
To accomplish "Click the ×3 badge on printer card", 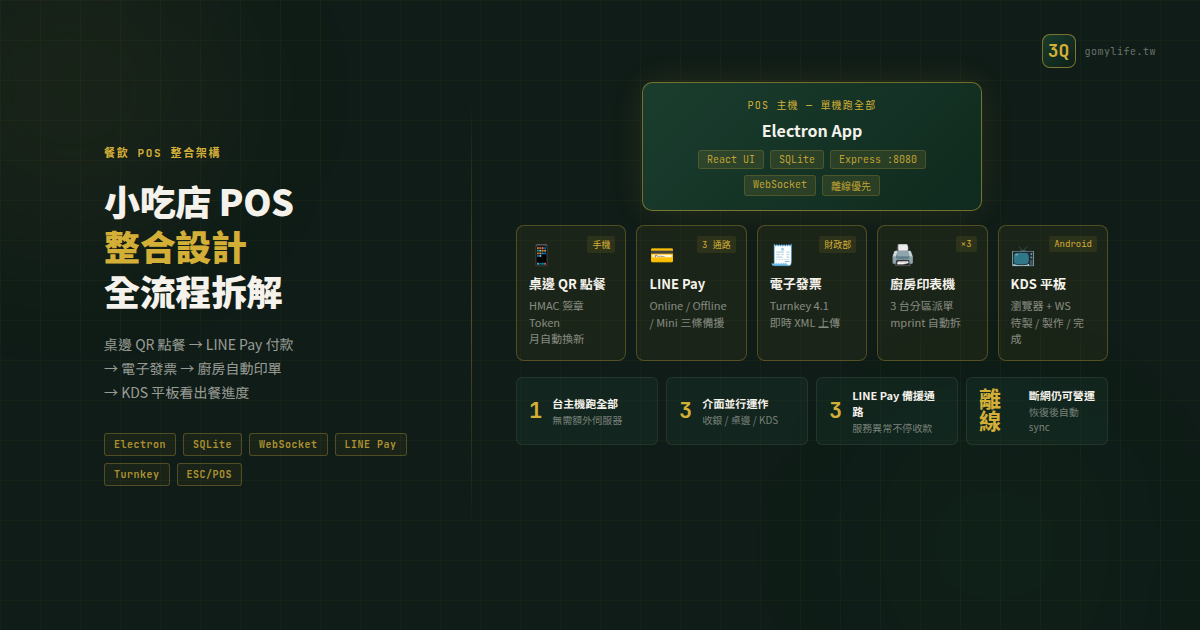I will tap(966, 244).
